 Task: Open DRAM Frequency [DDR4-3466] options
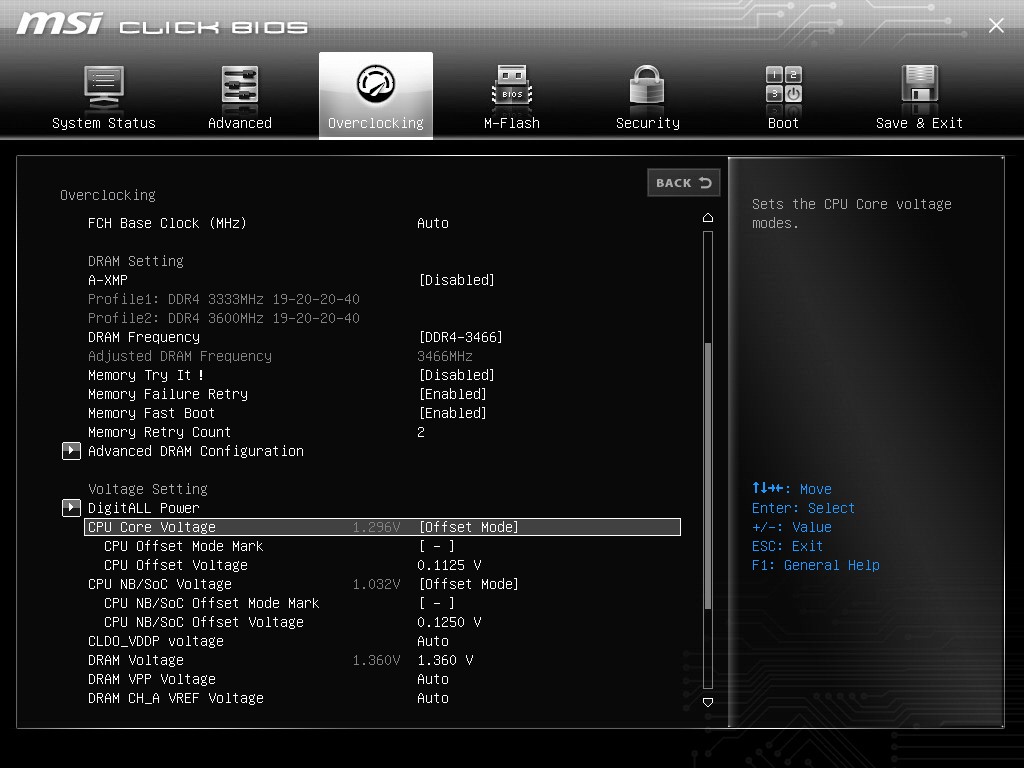click(x=460, y=337)
